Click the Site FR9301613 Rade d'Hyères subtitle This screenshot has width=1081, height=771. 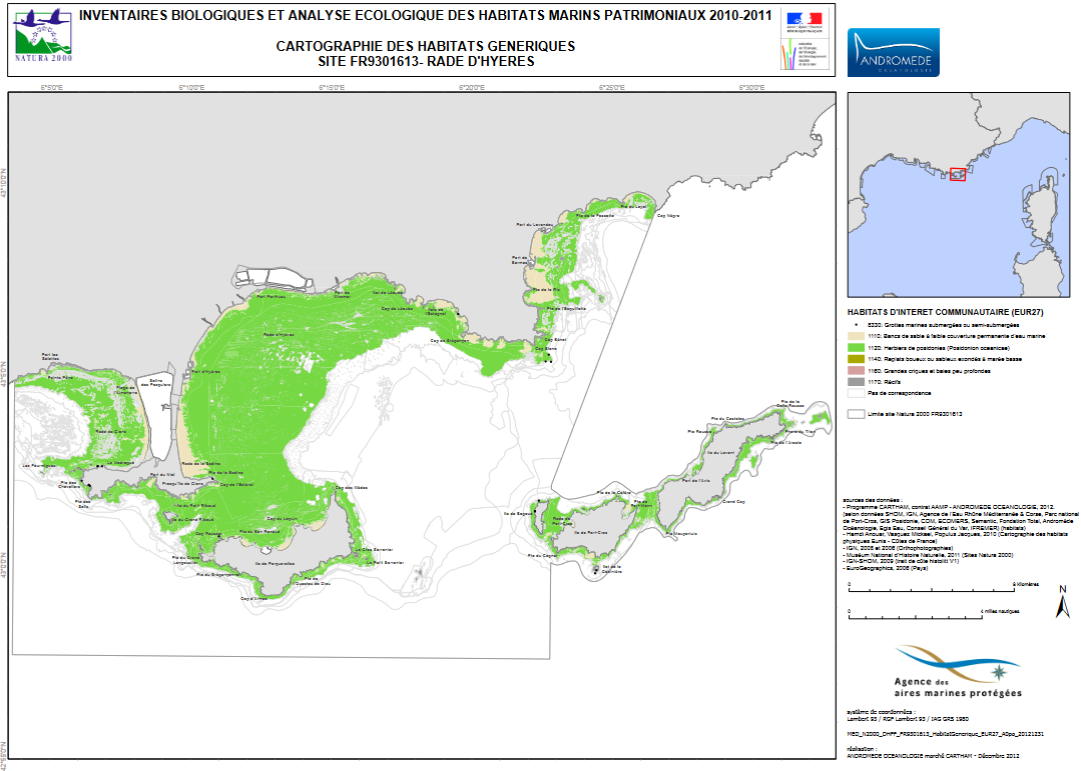(425, 61)
